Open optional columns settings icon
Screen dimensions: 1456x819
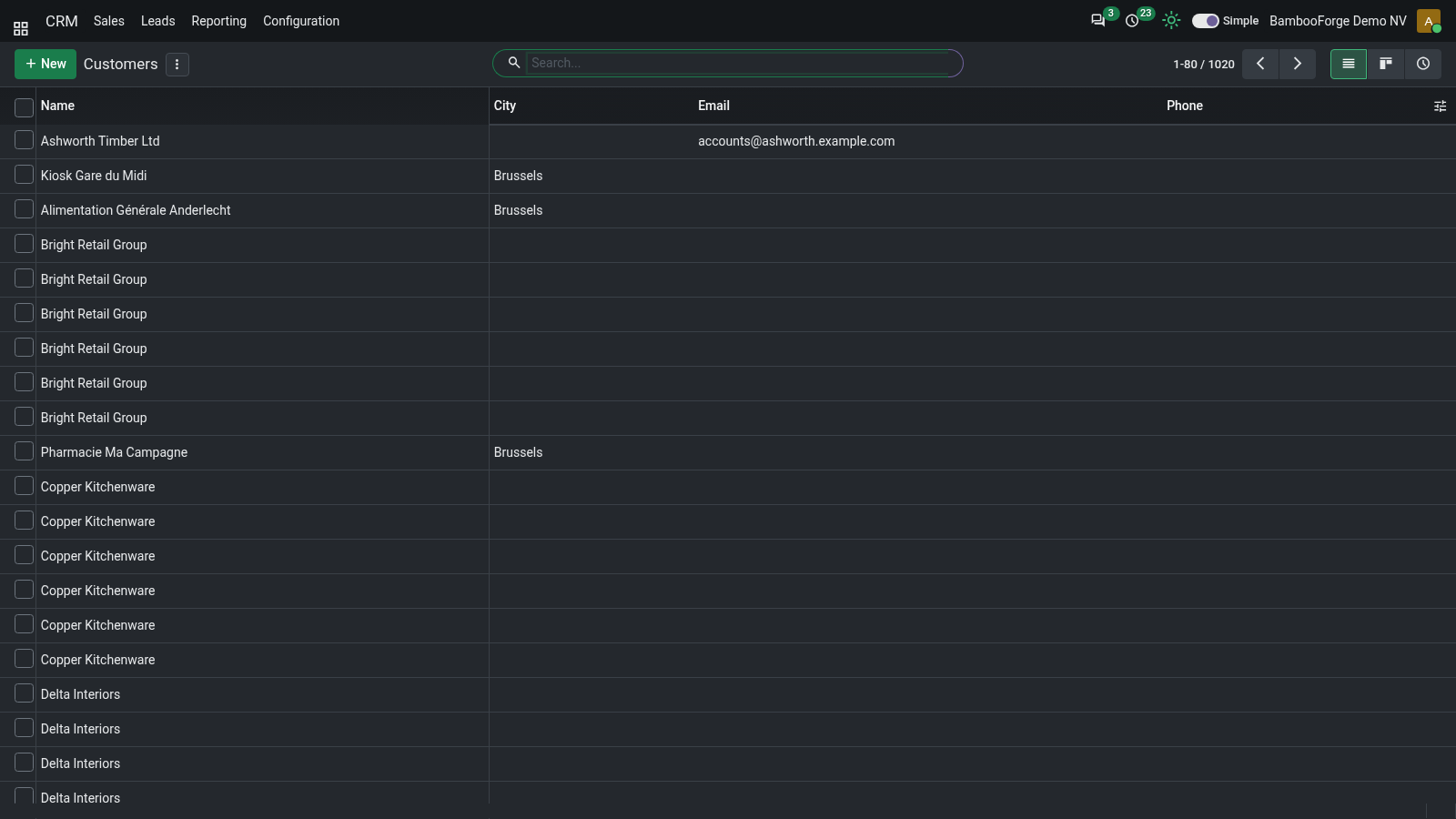[x=1440, y=106]
